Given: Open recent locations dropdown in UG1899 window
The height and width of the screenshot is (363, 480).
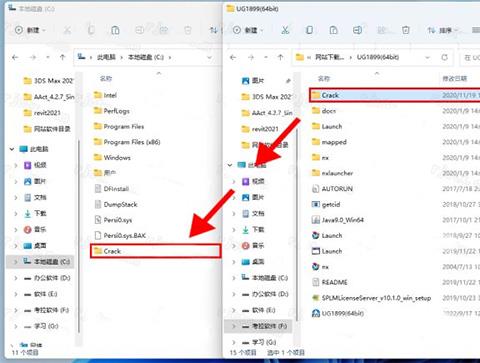Looking at the screenshot, I should click(266, 57).
